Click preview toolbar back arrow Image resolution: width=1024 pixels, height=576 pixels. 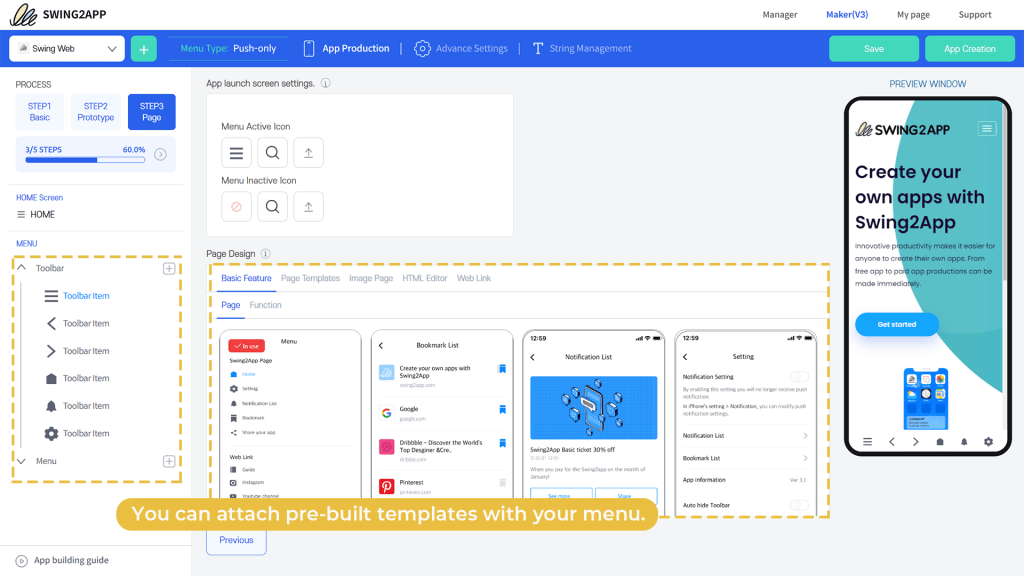[891, 442]
